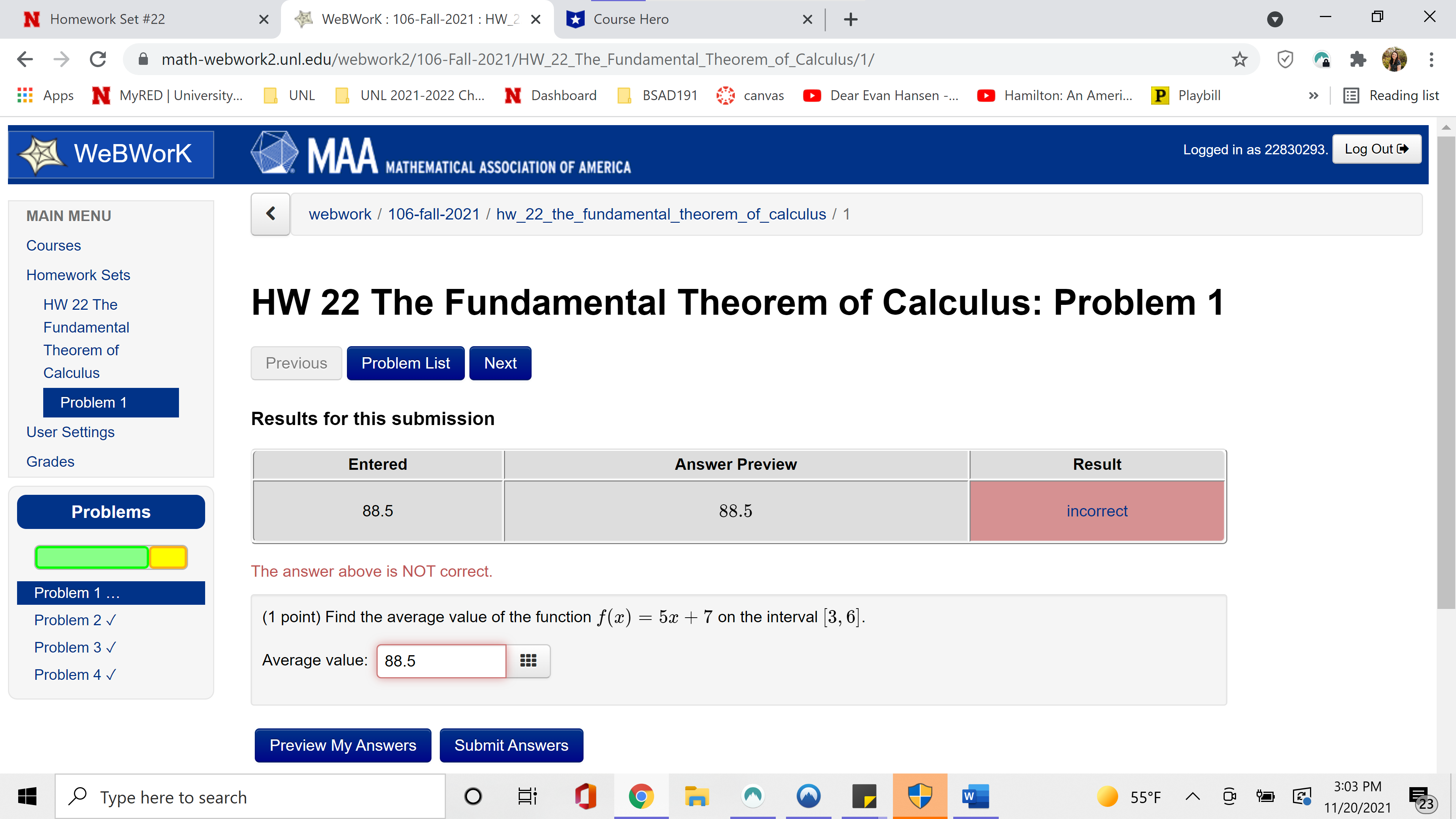1456x819 pixels.
Task: Open the Reading list
Action: (1391, 95)
